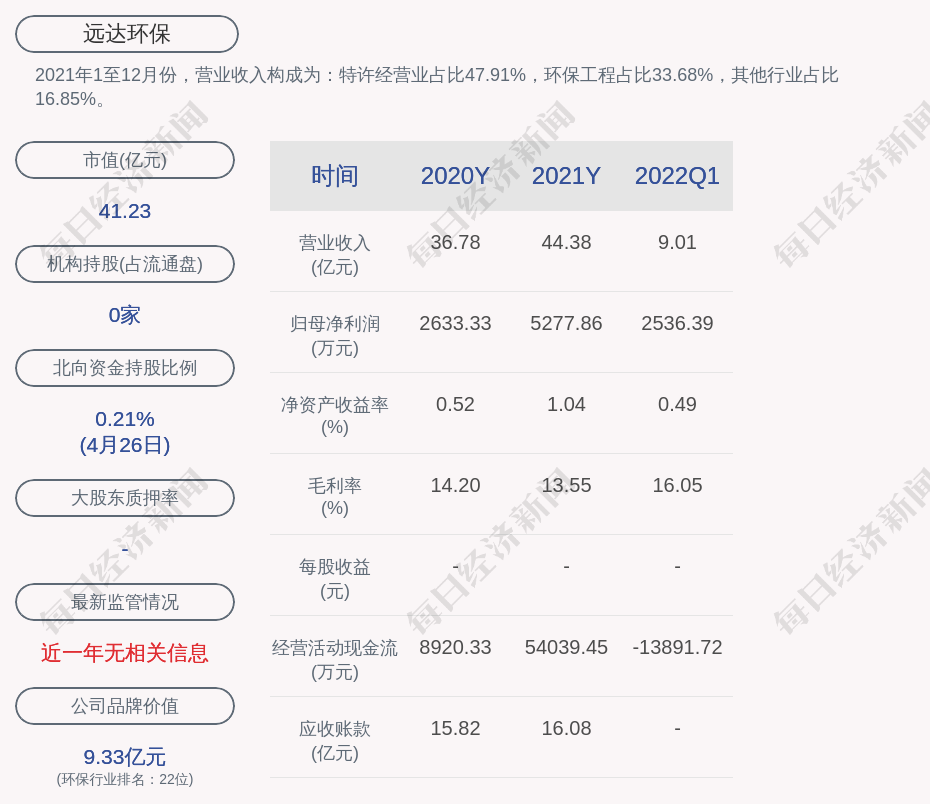Click market value 41.23
930x804 pixels.
tap(125, 211)
